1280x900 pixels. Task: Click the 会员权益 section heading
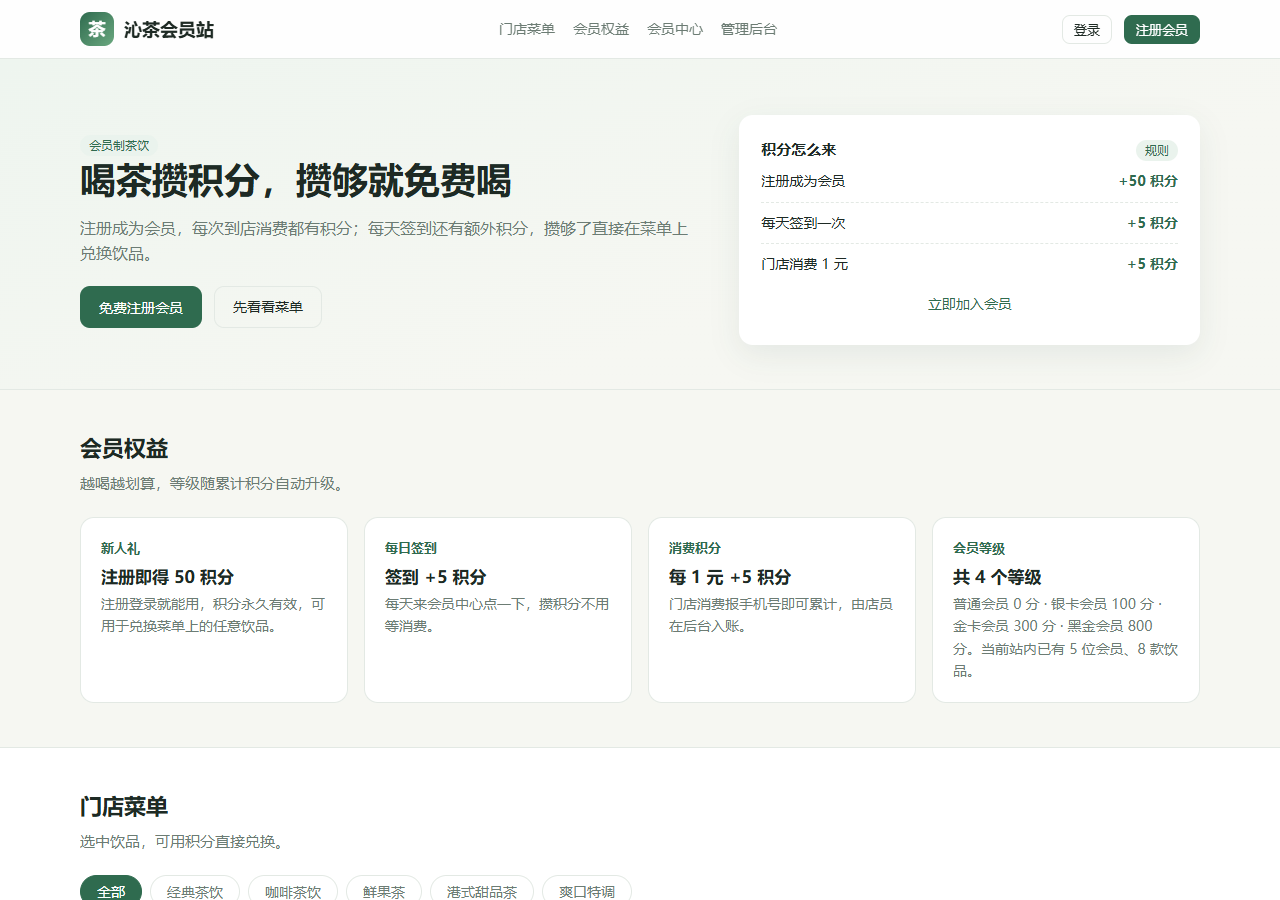point(124,449)
